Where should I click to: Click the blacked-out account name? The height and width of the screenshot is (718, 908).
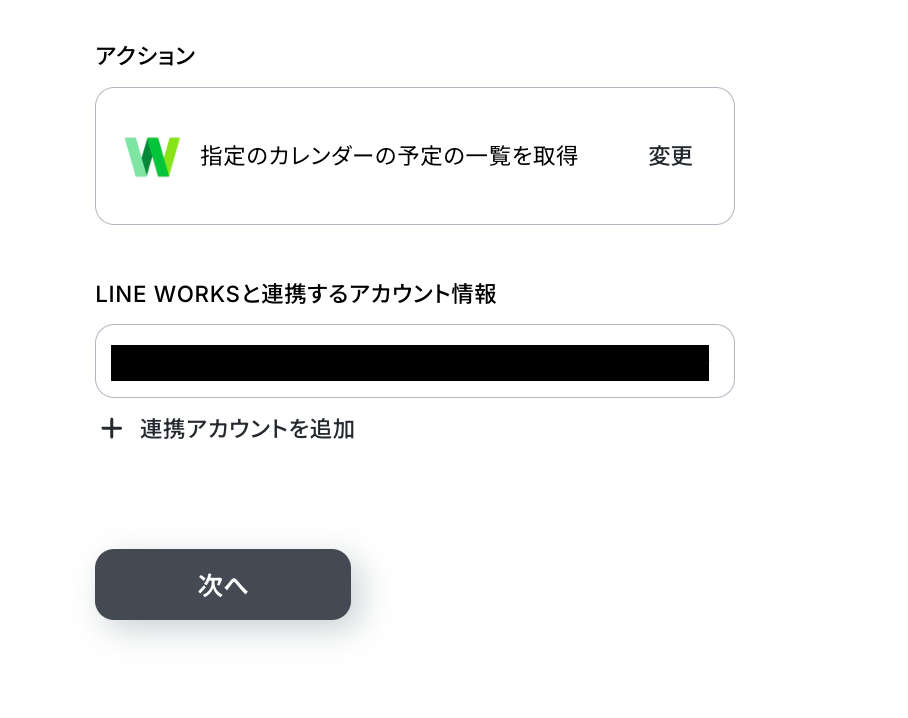410,363
